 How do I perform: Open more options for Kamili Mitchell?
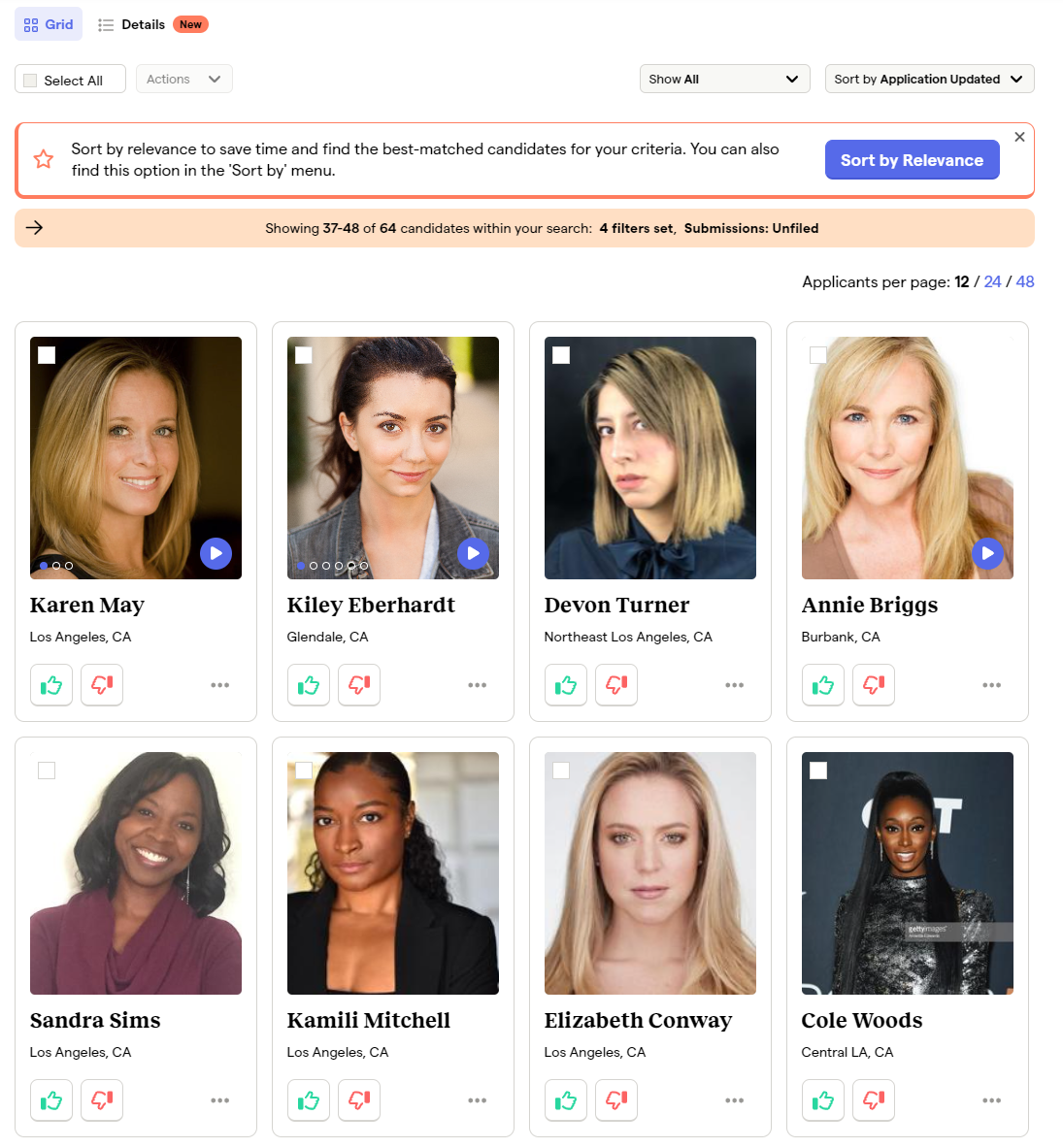[477, 1100]
